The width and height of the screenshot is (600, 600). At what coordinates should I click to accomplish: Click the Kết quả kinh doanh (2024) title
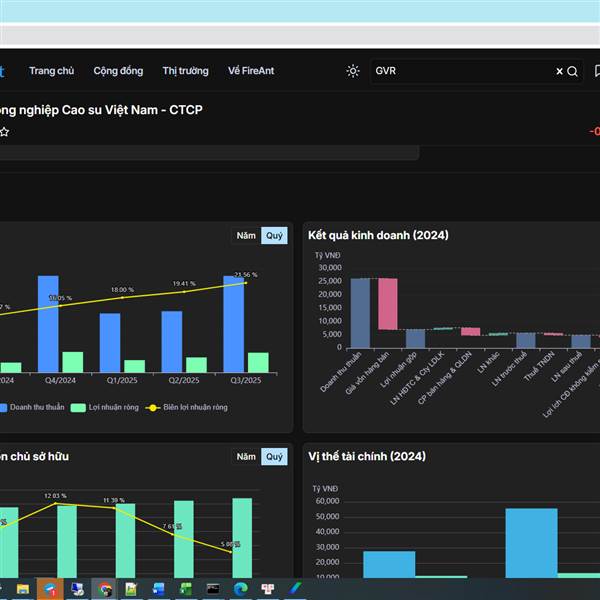click(378, 235)
